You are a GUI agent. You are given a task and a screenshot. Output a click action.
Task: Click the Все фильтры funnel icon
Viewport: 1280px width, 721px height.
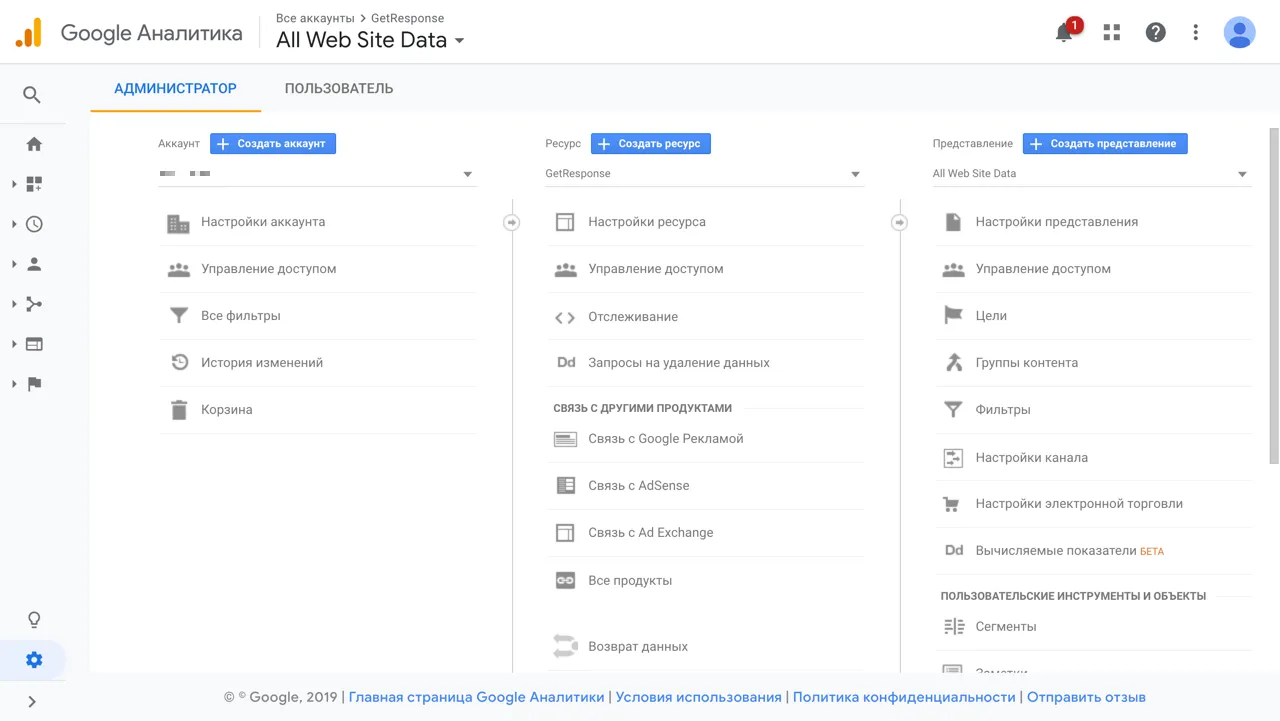(x=179, y=316)
